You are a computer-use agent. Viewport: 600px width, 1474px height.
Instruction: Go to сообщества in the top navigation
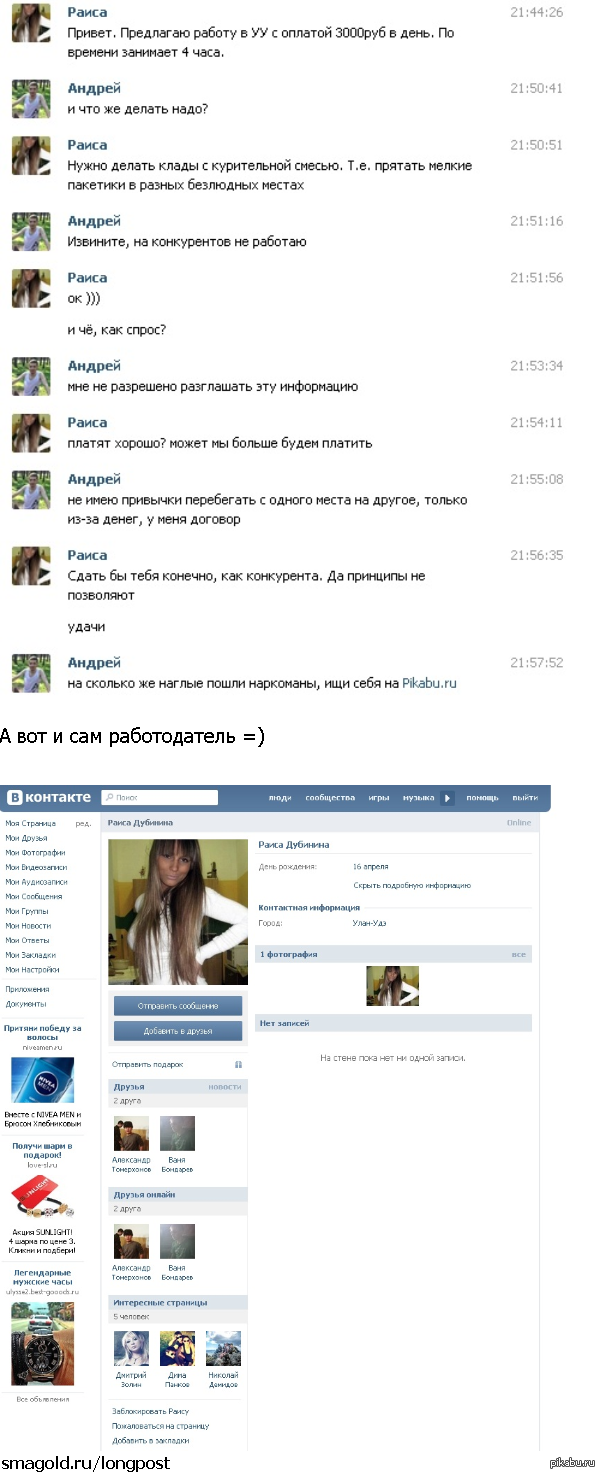coord(330,798)
